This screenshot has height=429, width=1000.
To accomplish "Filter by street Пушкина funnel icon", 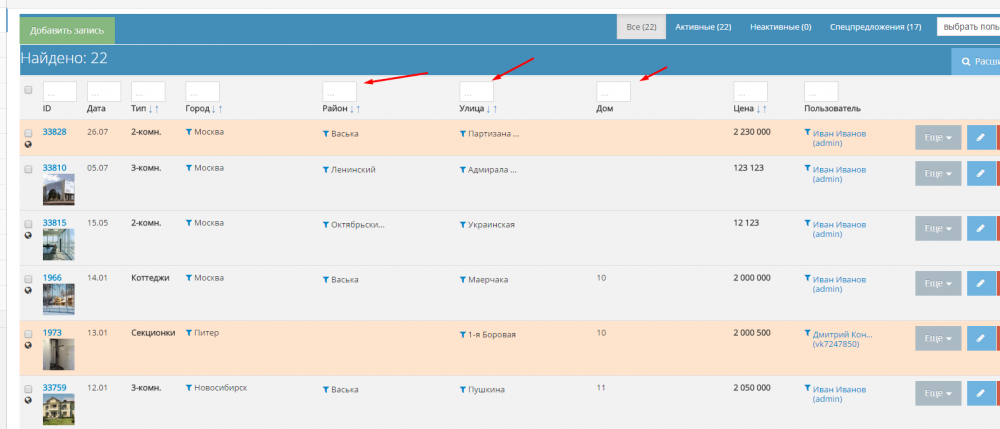I will [x=462, y=389].
